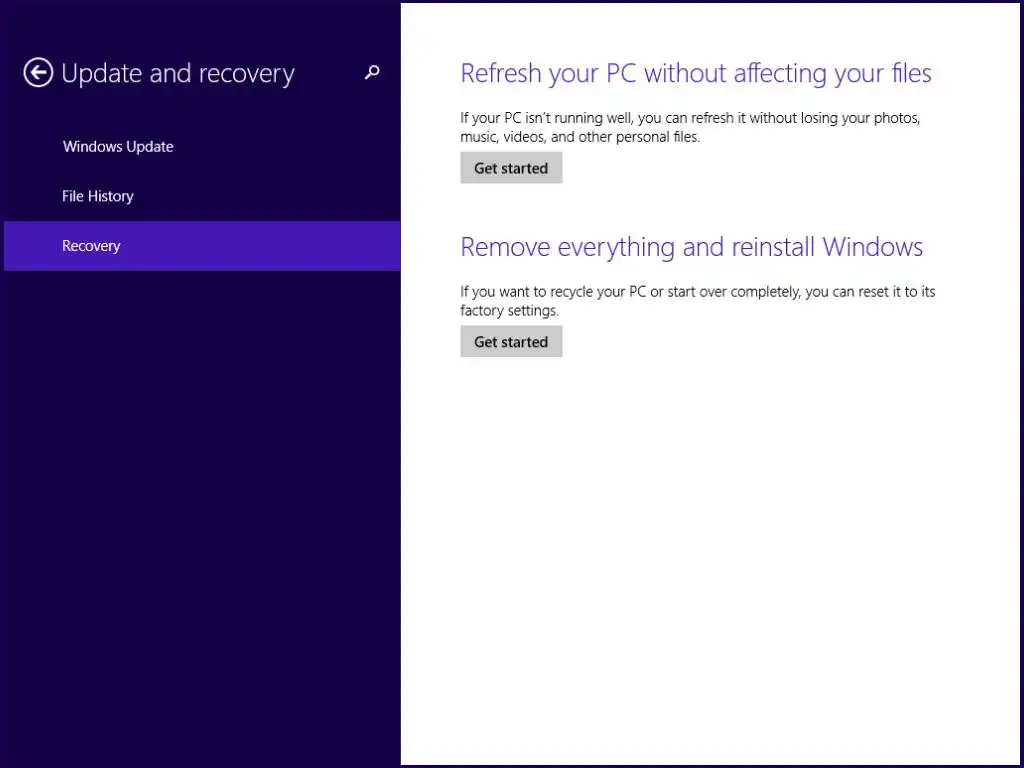Viewport: 1024px width, 768px height.
Task: Go back using the circled arrow icon
Action: [x=38, y=72]
